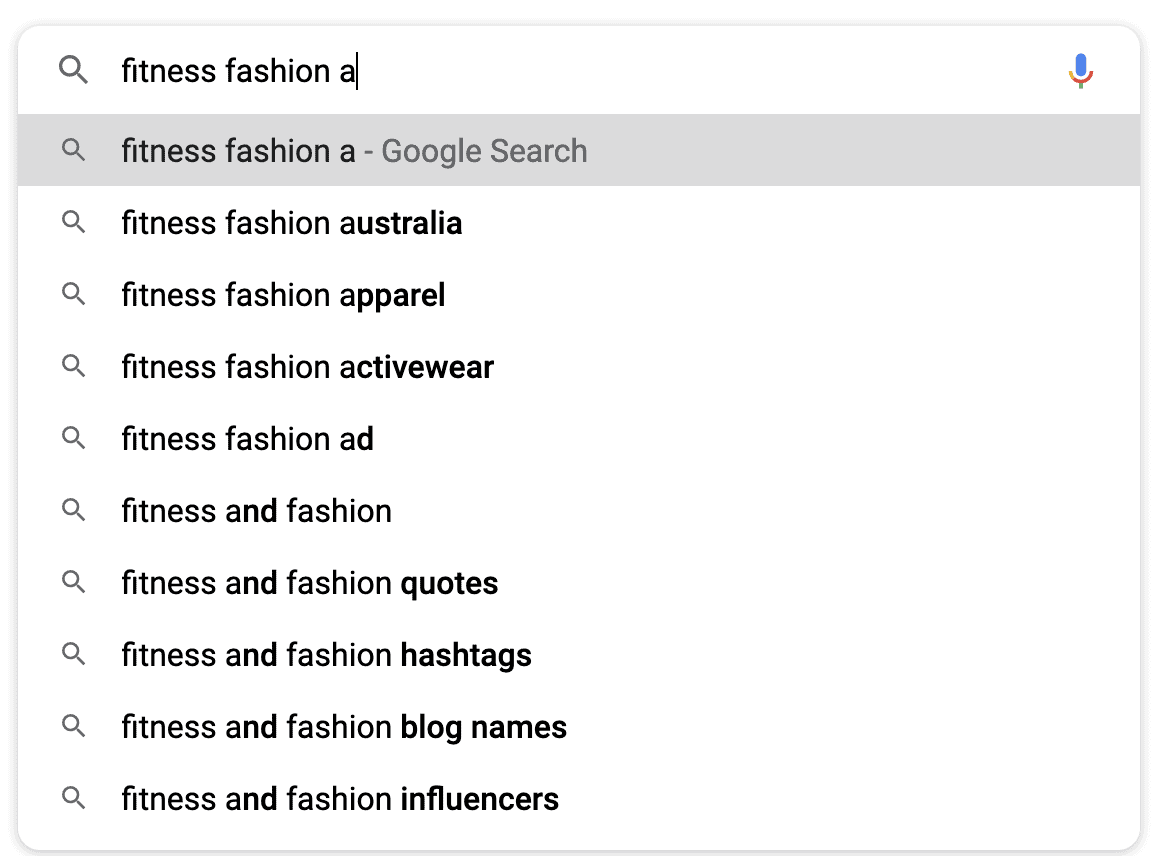Select 'fitness fashion a - Google Search' suggestion
The image size is (1160, 856).
354,151
